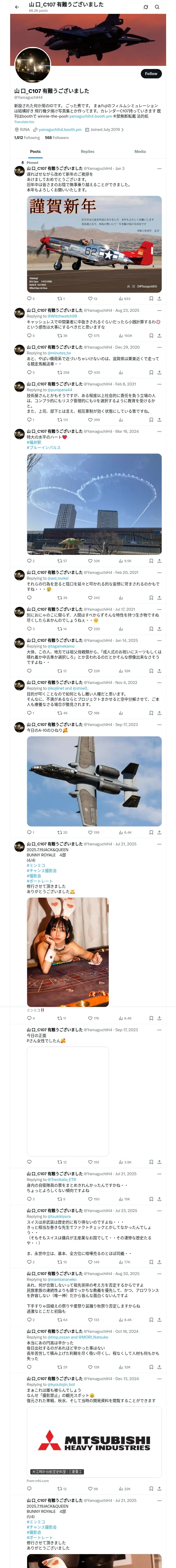Open the search icon in the header
The image size is (176, 1568).
click(157, 7)
